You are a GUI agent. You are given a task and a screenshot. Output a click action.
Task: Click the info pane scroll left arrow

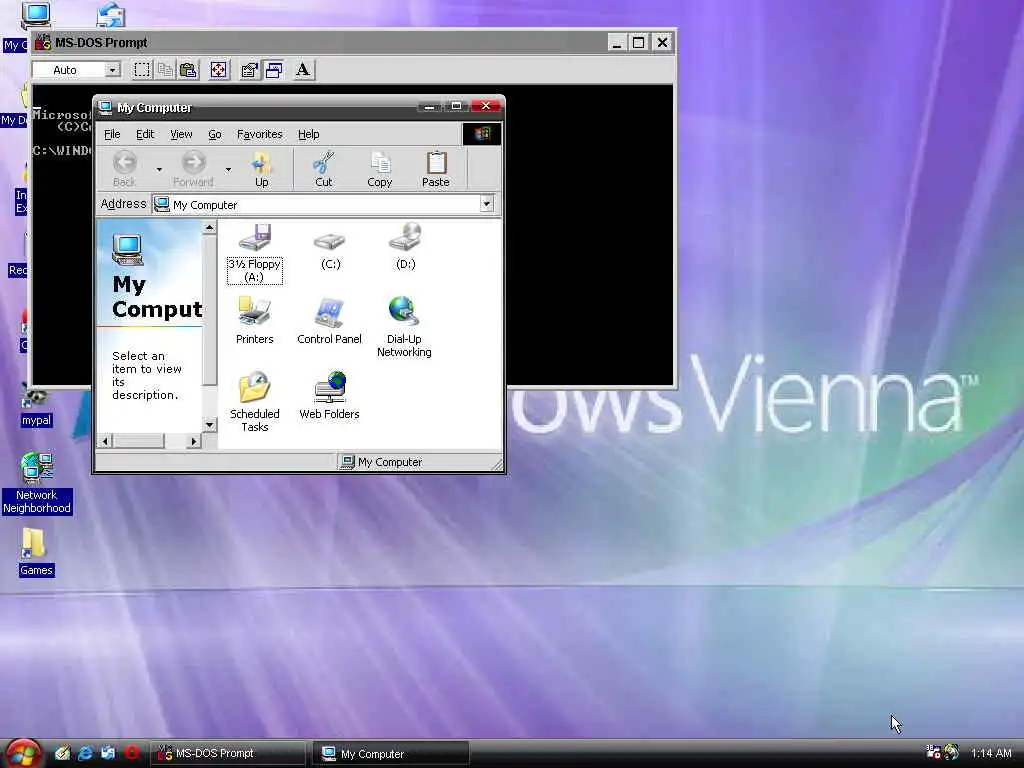pyautogui.click(x=104, y=441)
